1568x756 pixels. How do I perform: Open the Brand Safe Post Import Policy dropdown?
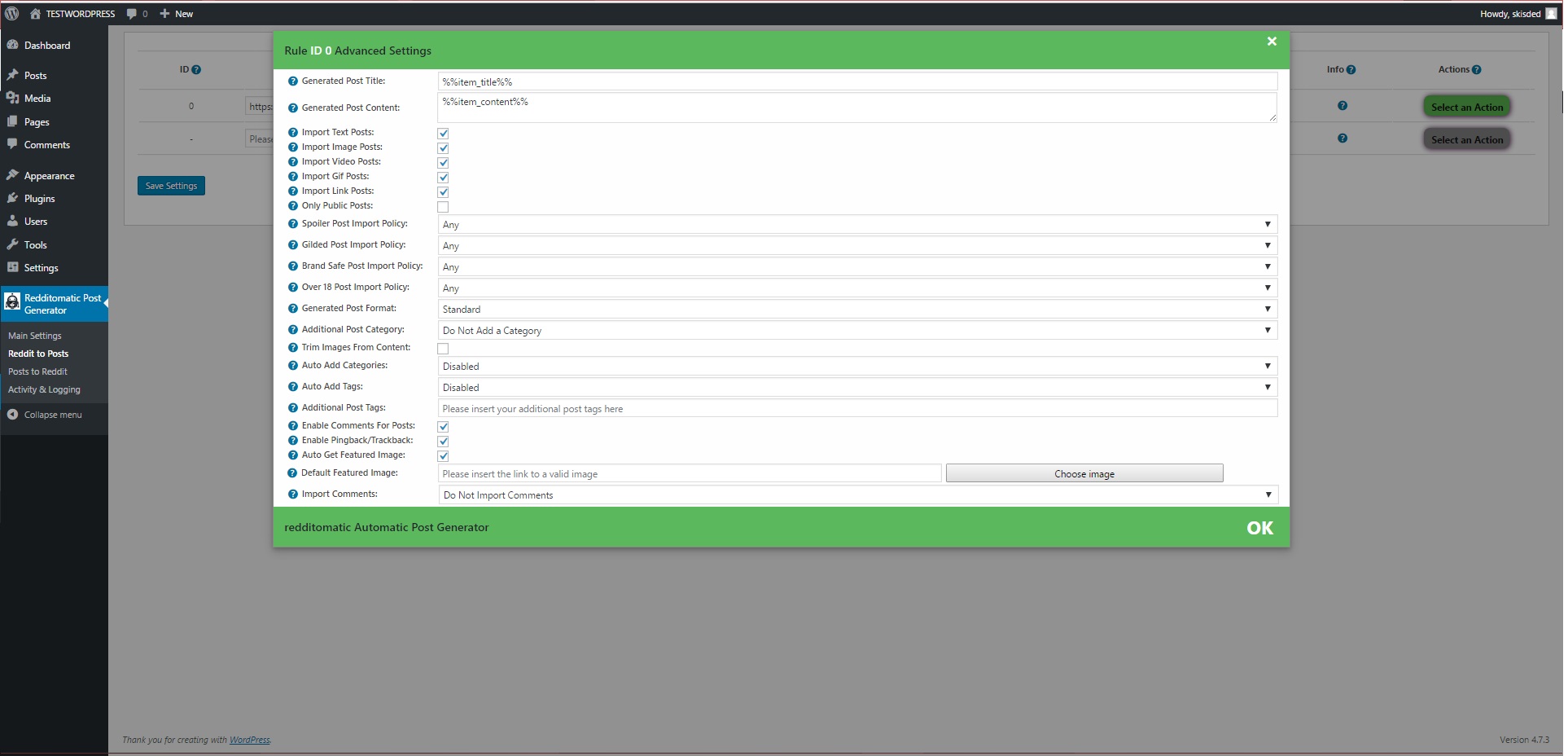point(857,267)
